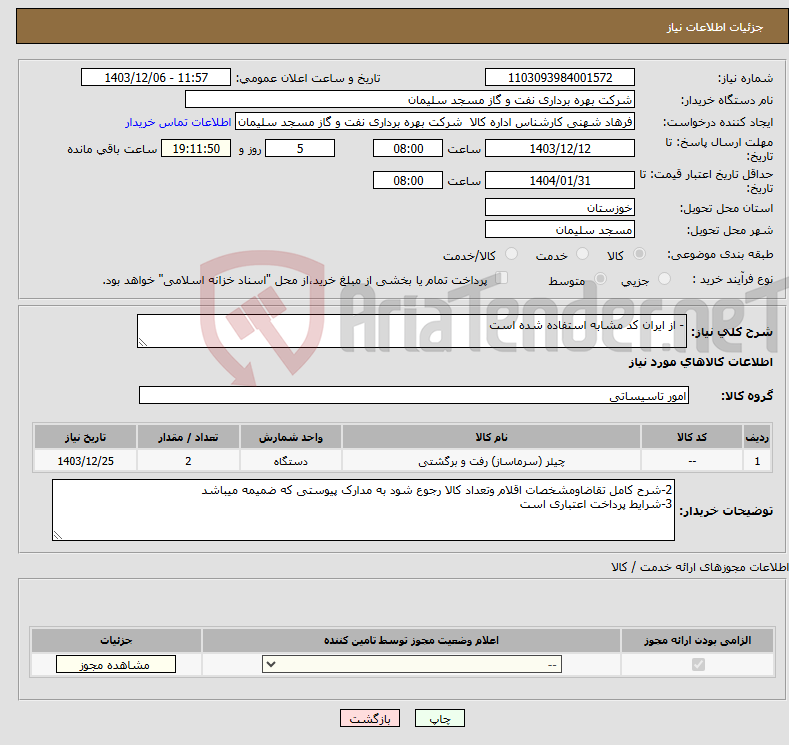This screenshot has width=789, height=745.
Task: Click the request creator field فرهاد شهنی
Action: (435, 122)
